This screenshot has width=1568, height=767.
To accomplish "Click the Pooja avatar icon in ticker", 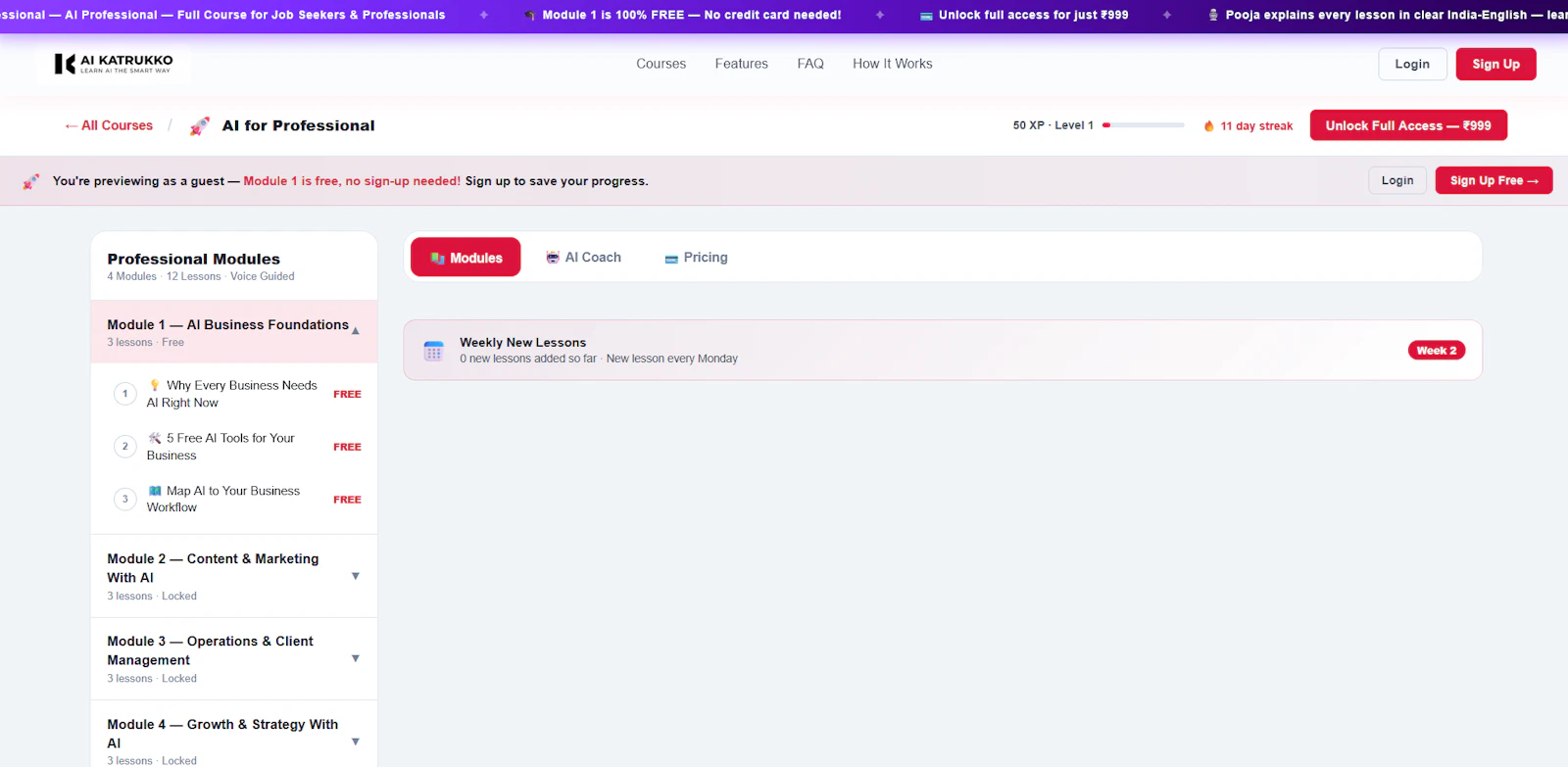I will 1213,15.
